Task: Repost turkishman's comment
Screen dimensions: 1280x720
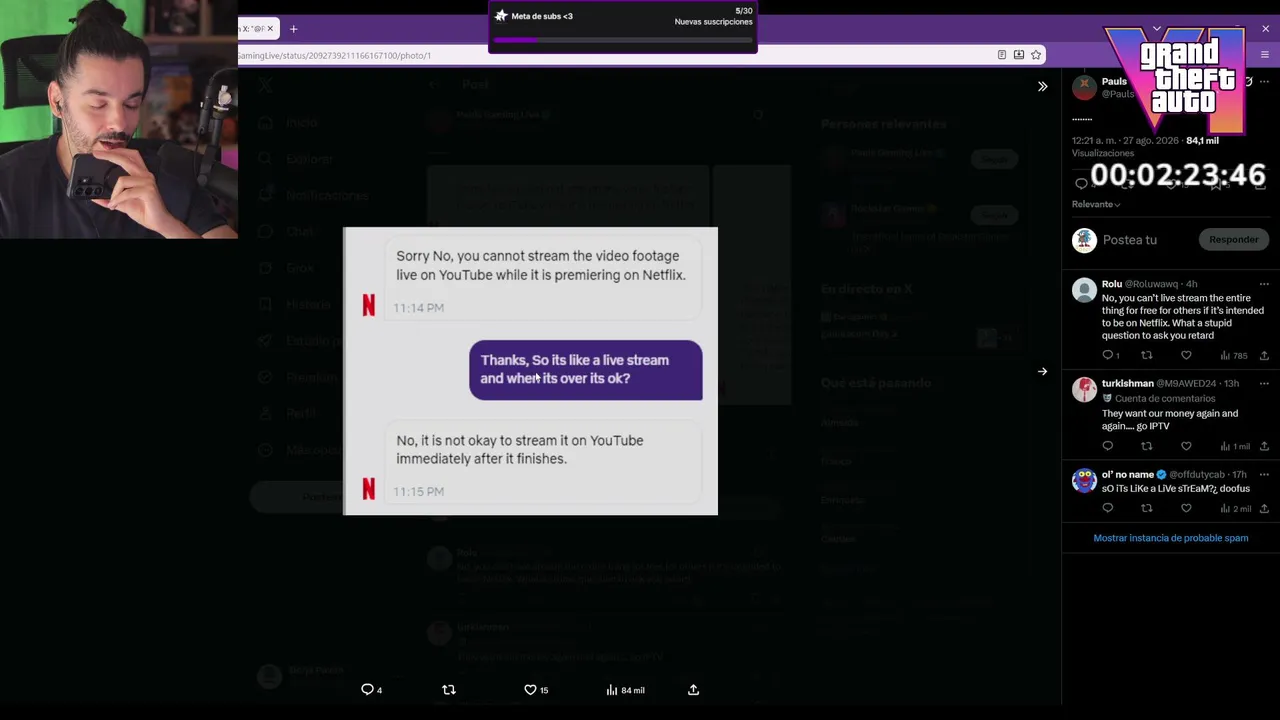Action: pyautogui.click(x=1147, y=446)
